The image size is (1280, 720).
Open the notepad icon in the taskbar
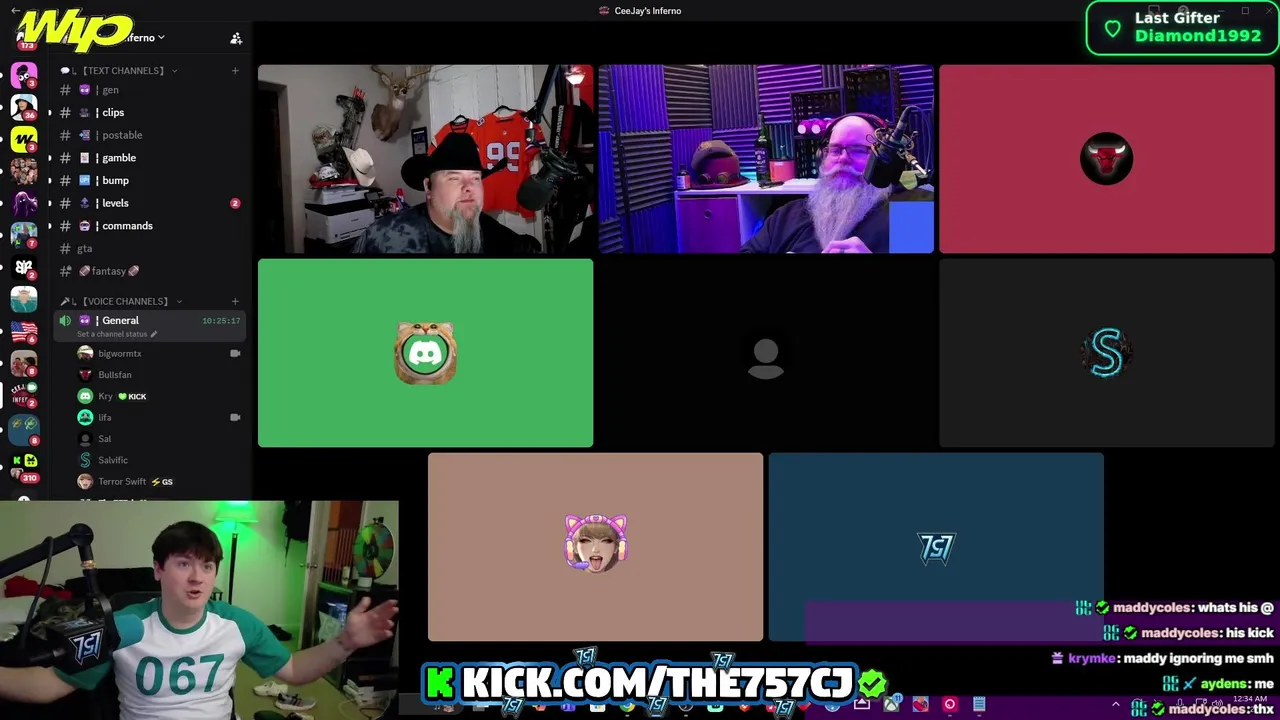click(979, 705)
